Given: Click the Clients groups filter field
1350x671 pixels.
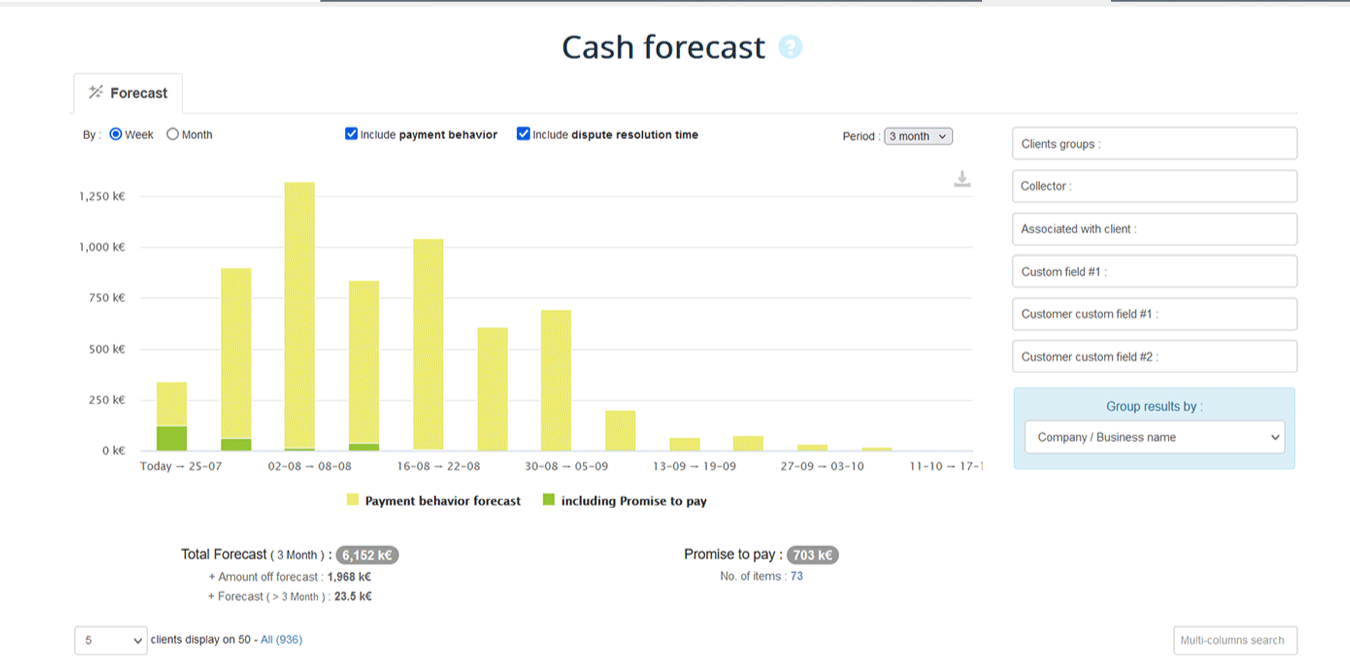Looking at the screenshot, I should 1154,144.
